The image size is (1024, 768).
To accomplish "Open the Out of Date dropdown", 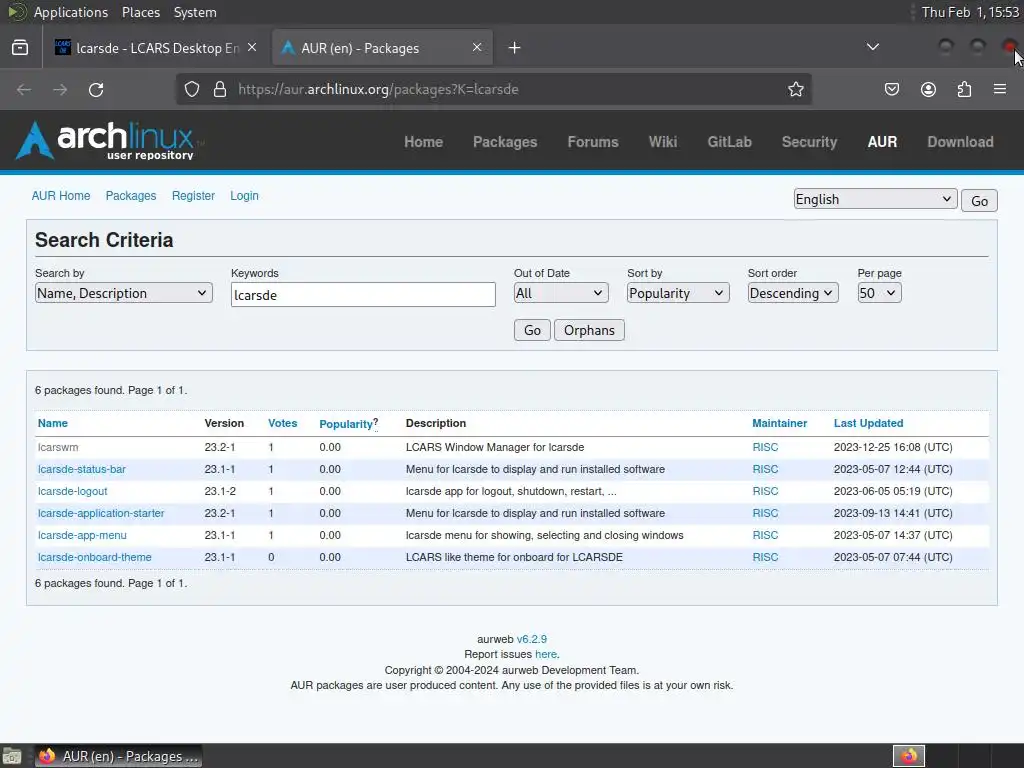I will click(561, 293).
